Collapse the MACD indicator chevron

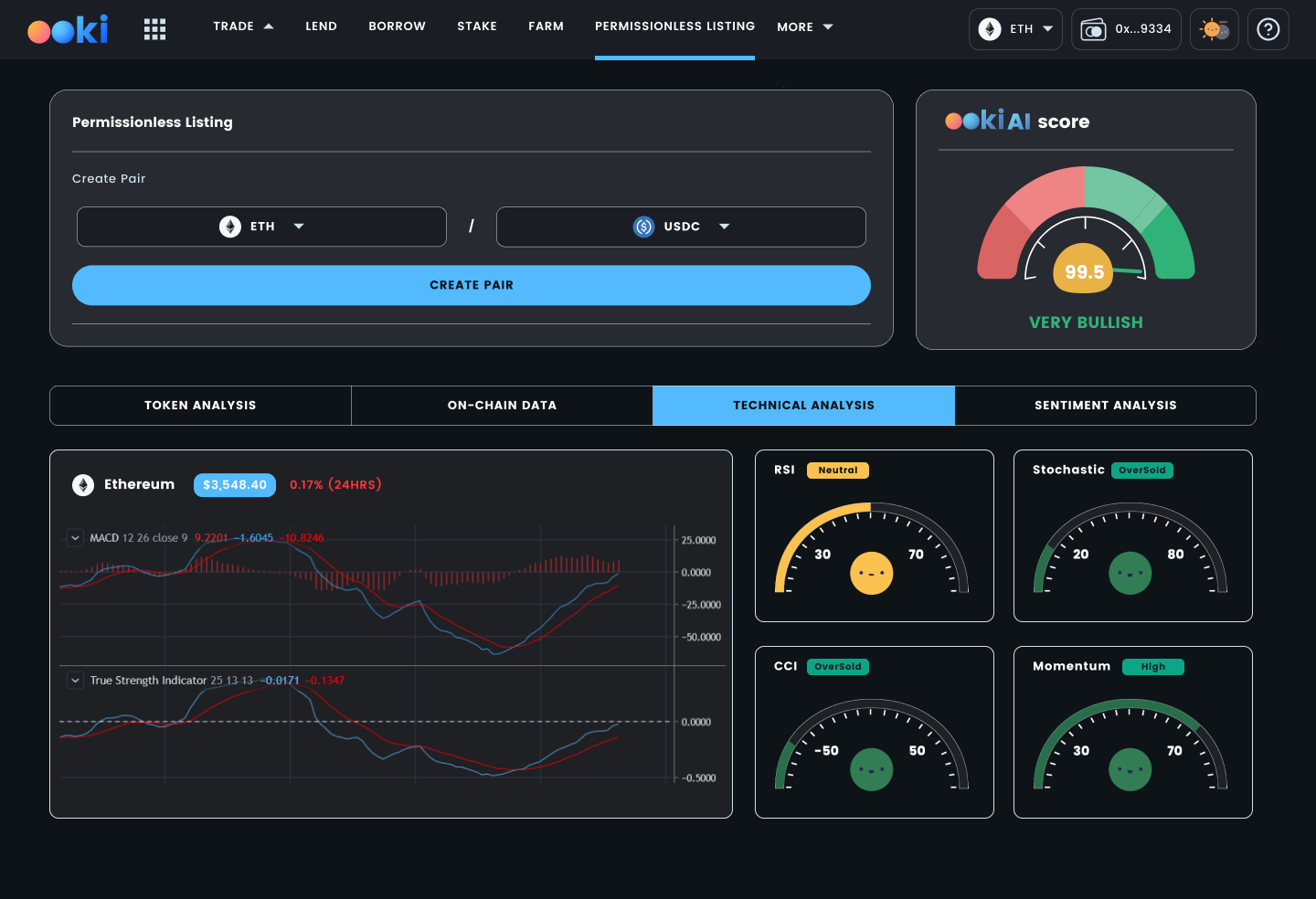point(75,538)
